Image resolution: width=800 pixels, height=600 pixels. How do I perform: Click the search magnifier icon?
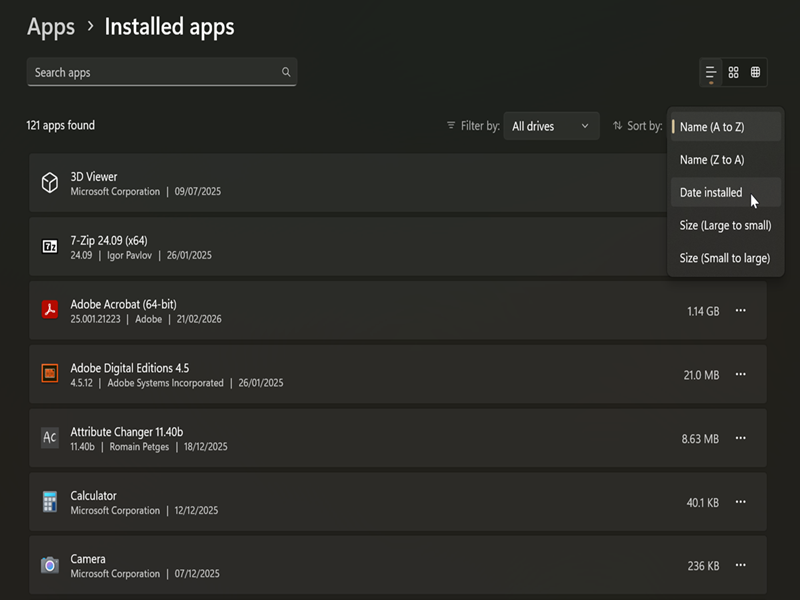pyautogui.click(x=286, y=72)
